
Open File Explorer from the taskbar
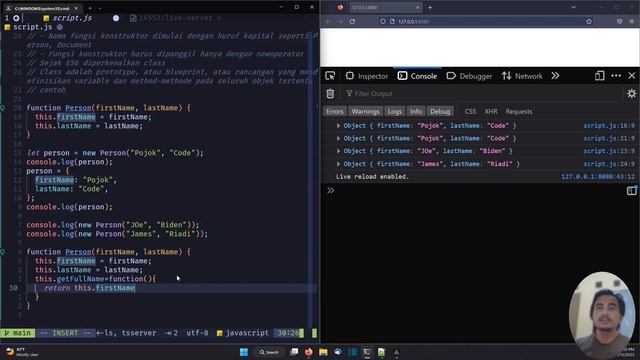323,352
